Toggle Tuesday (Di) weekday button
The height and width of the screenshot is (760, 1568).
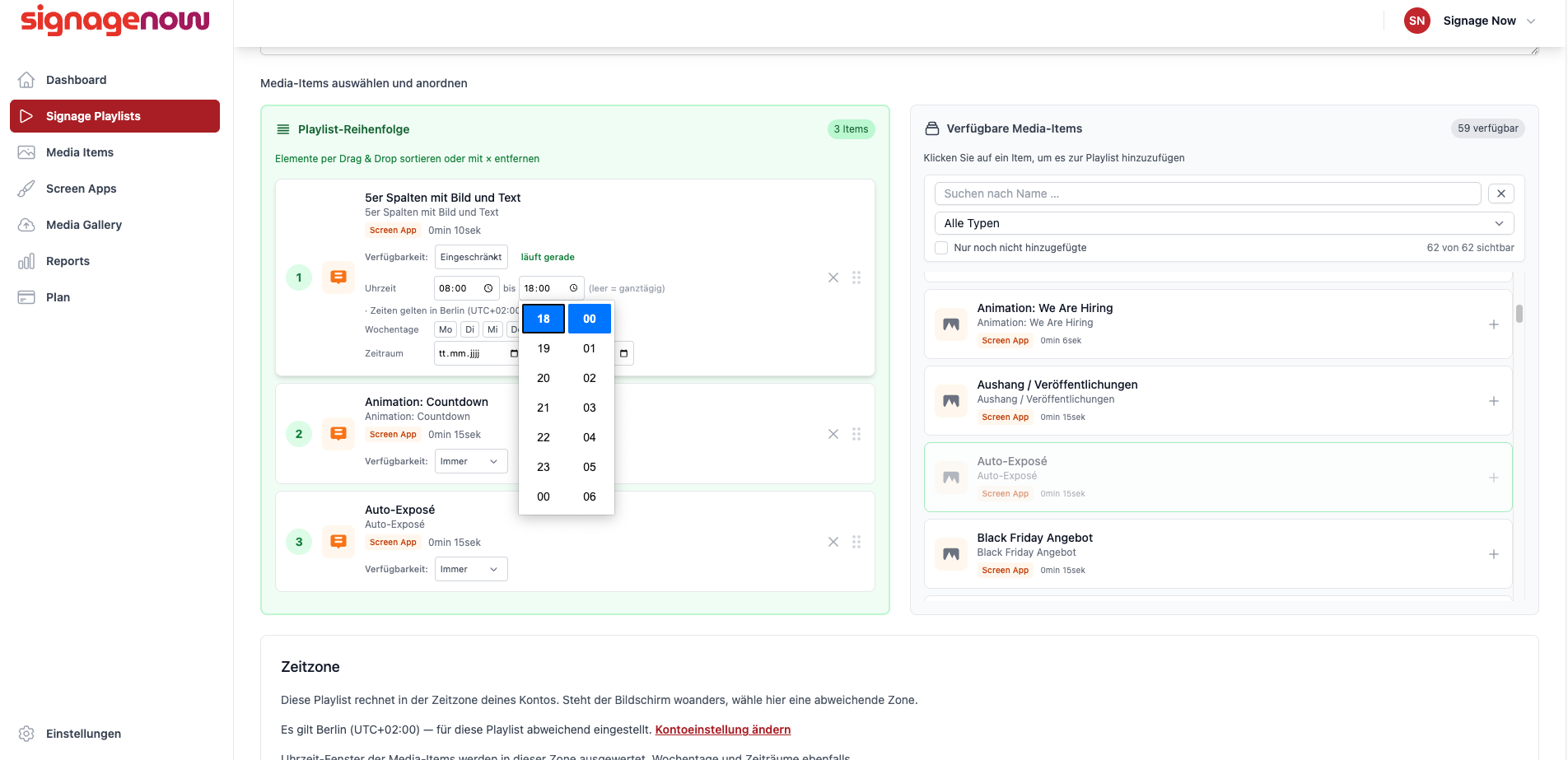(469, 329)
